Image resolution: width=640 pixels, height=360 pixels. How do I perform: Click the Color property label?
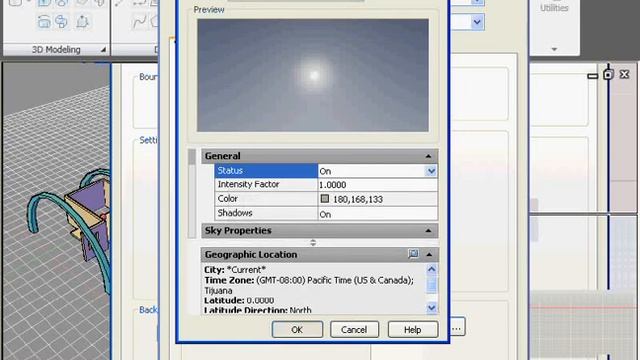227,199
